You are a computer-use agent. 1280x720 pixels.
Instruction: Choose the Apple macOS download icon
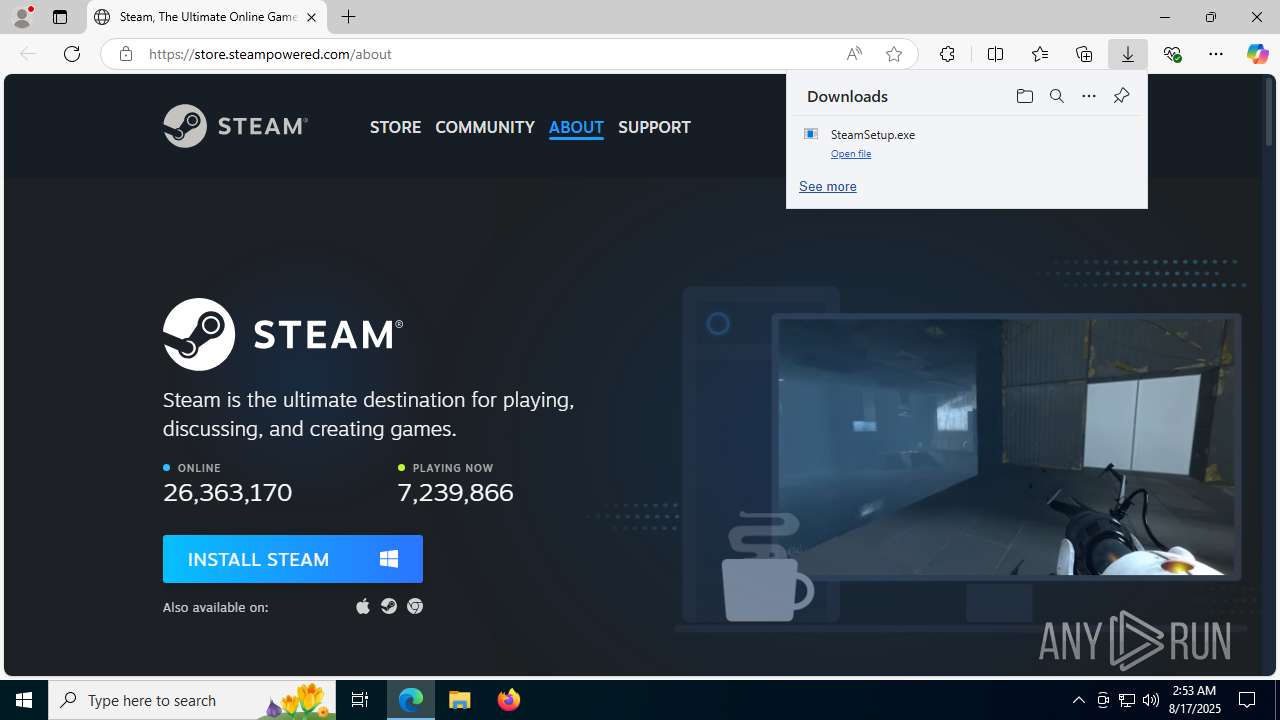(363, 606)
